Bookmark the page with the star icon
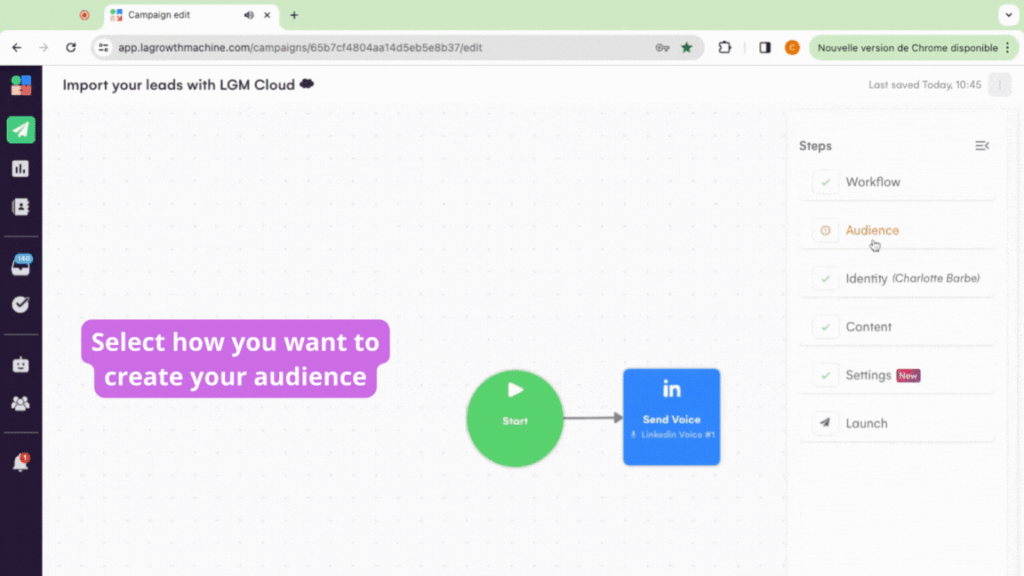This screenshot has height=576, width=1024. [x=685, y=47]
